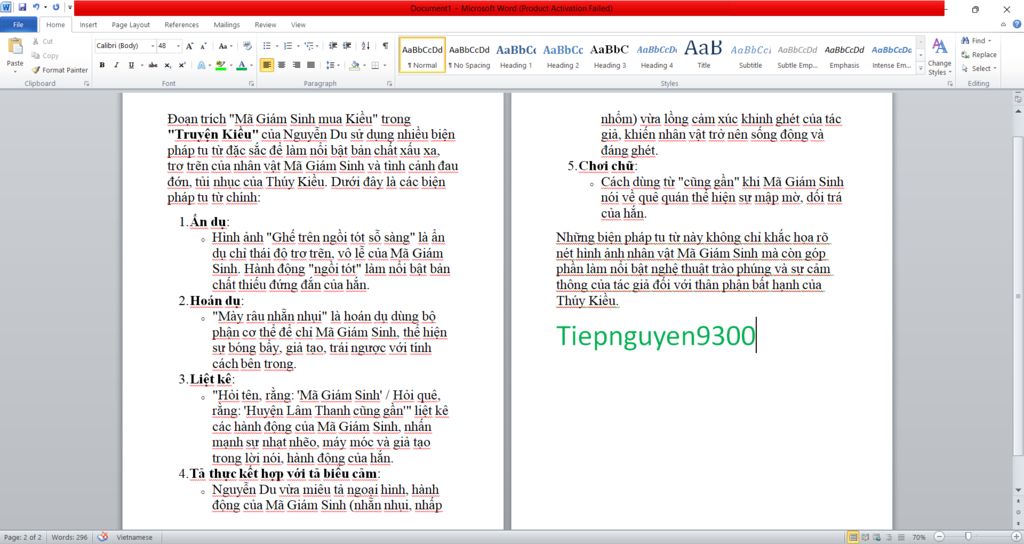Click the Text Effects icon
Image resolution: width=1024 pixels, height=544 pixels.
coord(201,65)
